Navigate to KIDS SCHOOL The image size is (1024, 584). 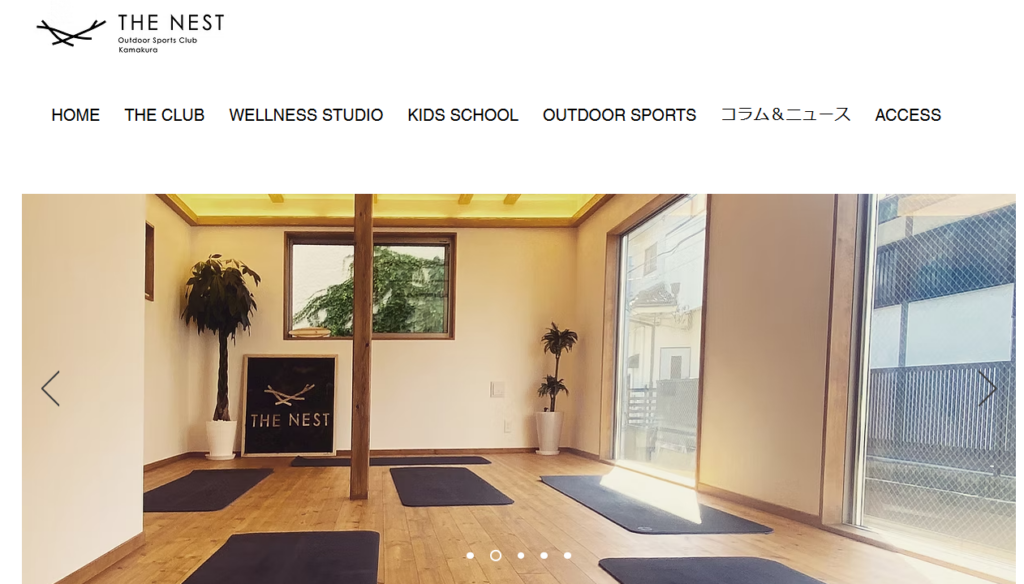click(463, 115)
